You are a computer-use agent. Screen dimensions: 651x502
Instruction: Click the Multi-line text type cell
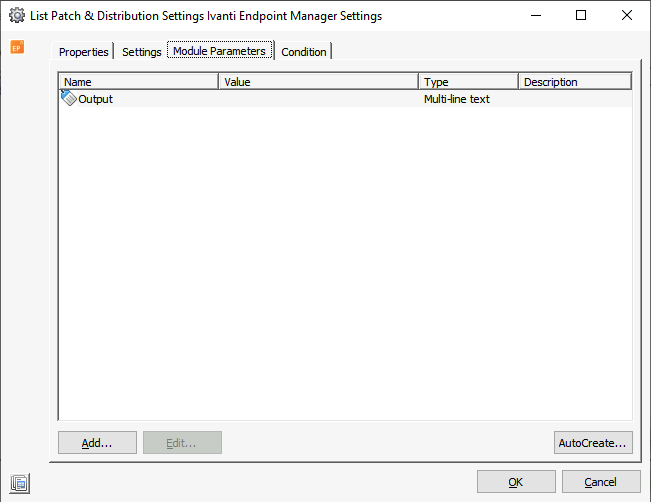coord(457,99)
